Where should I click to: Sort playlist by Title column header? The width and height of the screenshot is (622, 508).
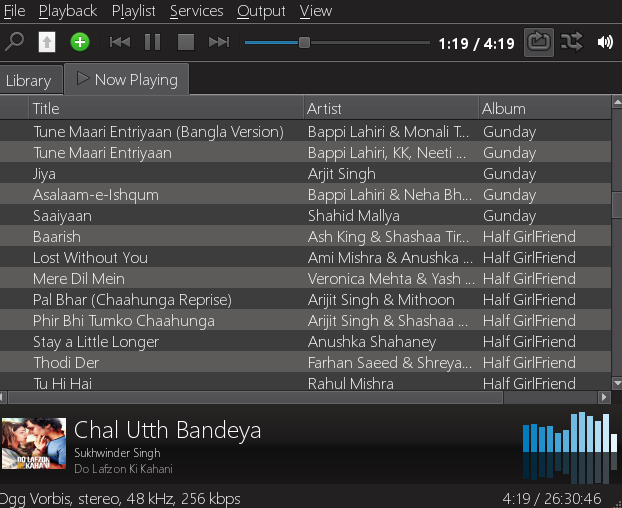pos(166,108)
